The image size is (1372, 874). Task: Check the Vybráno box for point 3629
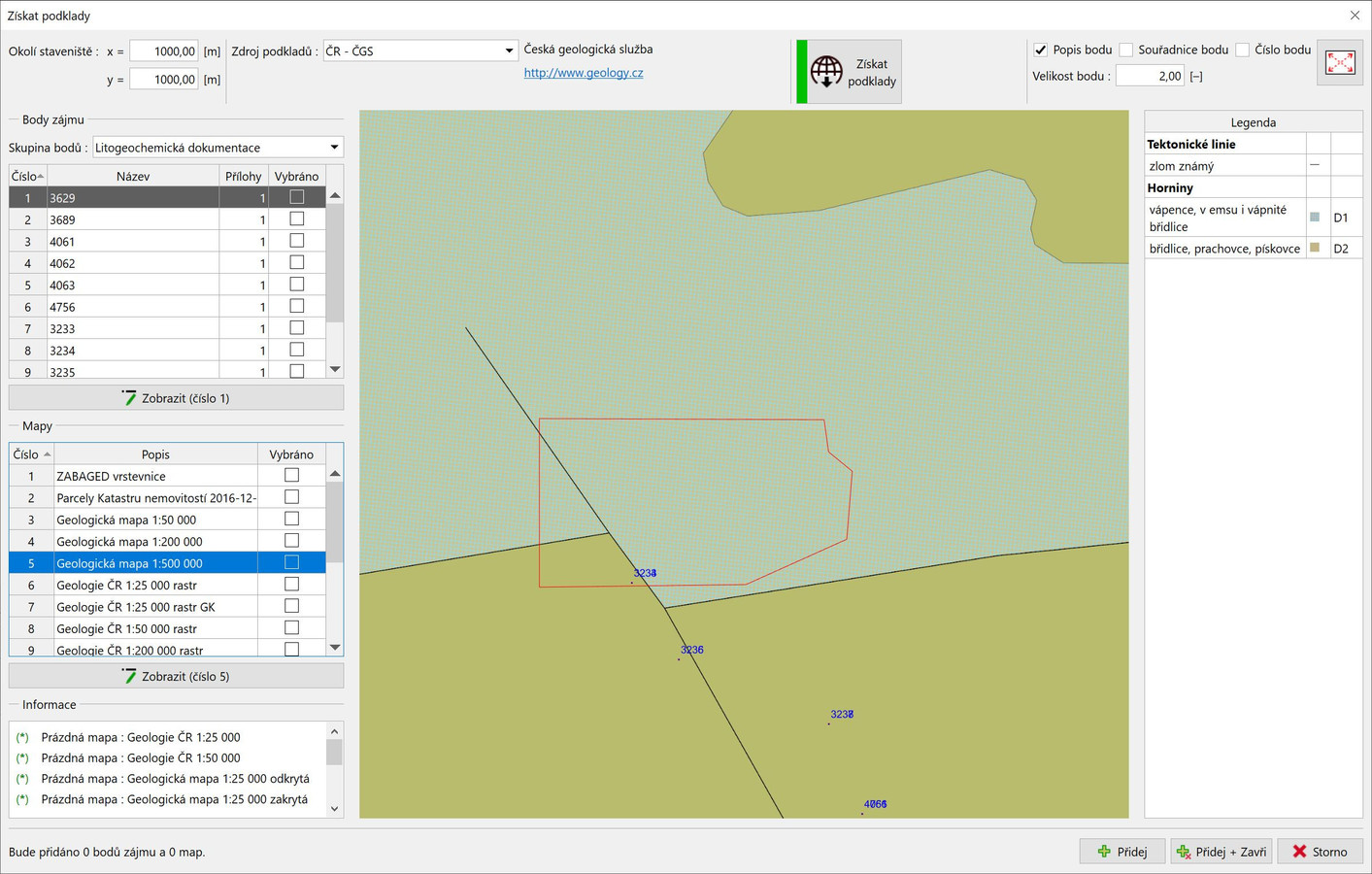(296, 197)
